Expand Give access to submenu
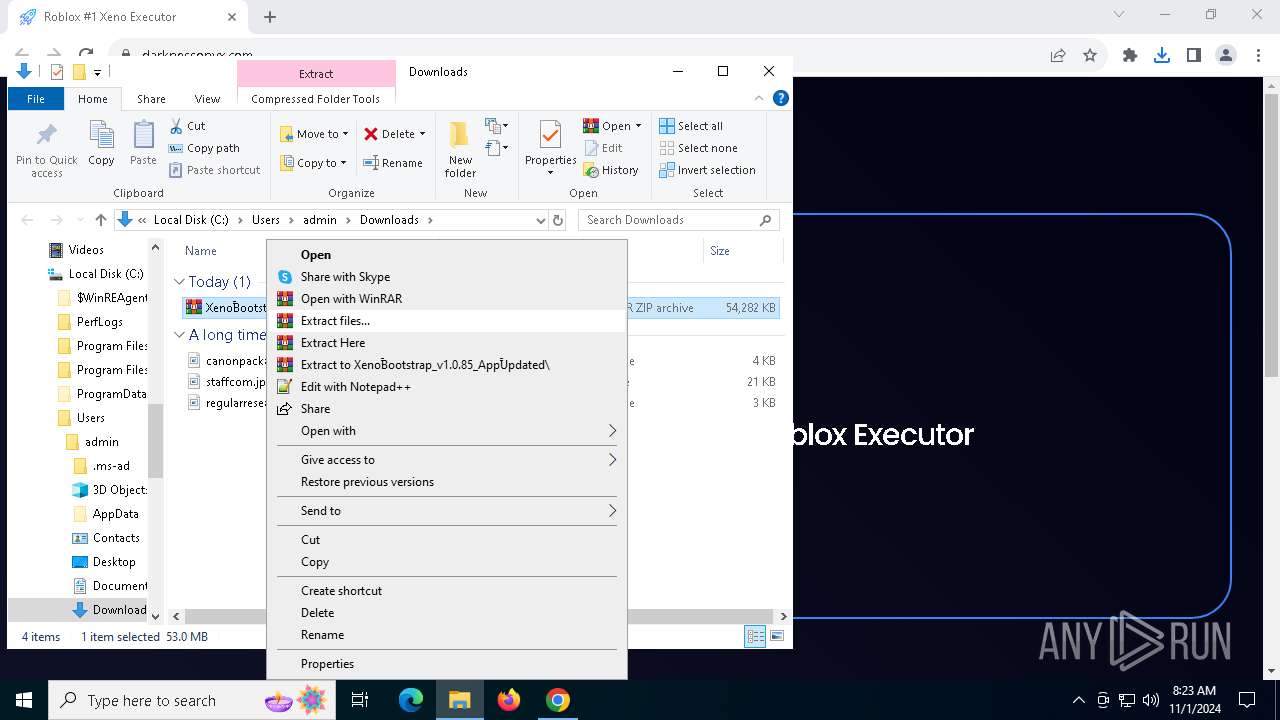 (446, 460)
